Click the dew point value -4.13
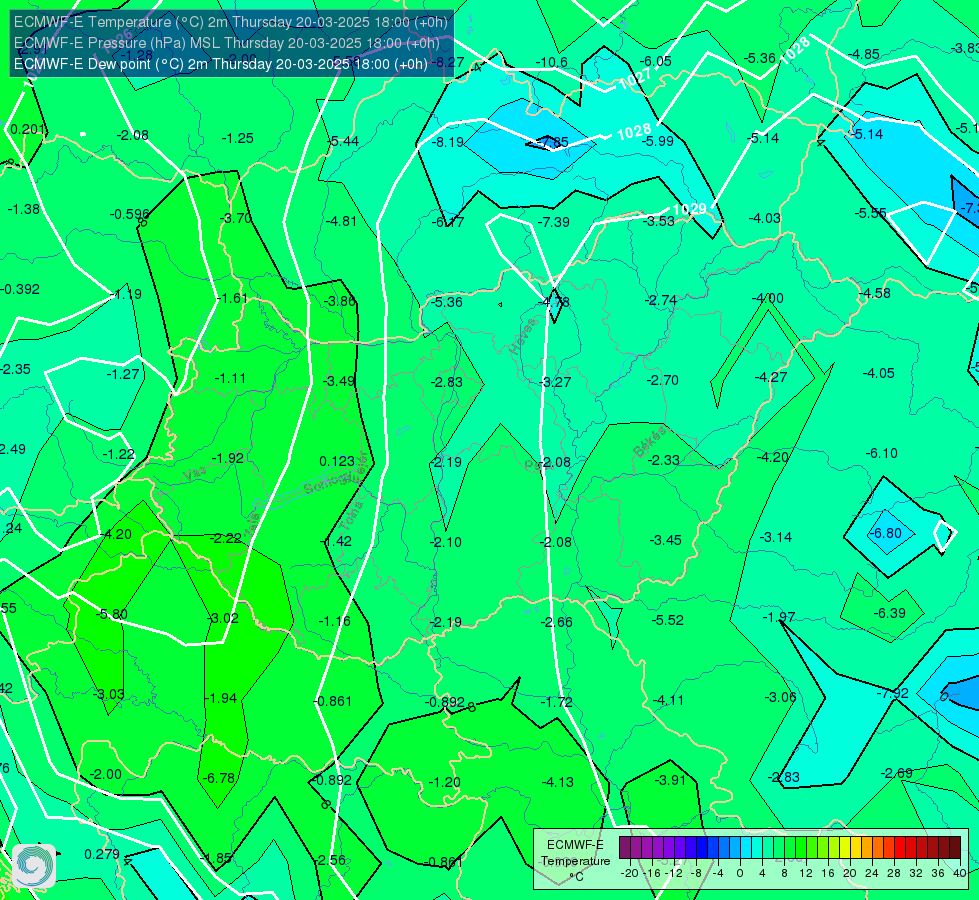 pos(557,782)
